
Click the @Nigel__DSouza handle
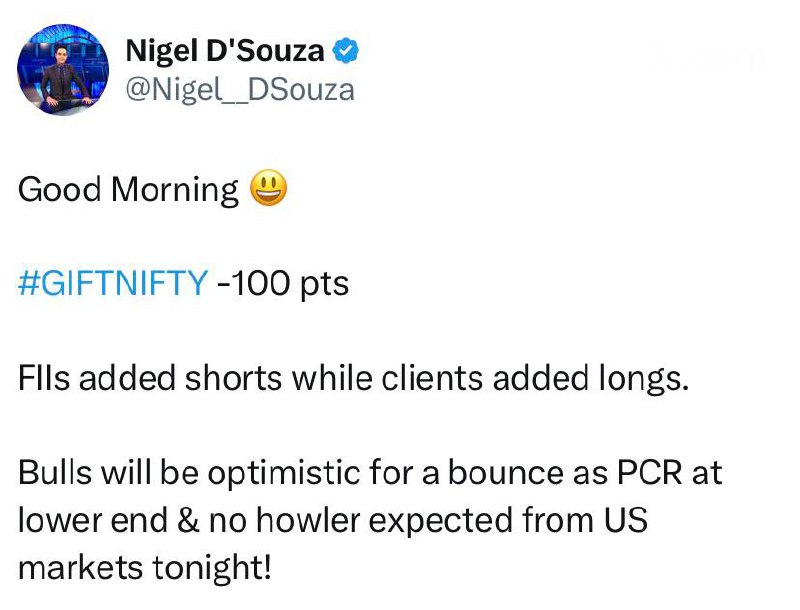coord(239,90)
